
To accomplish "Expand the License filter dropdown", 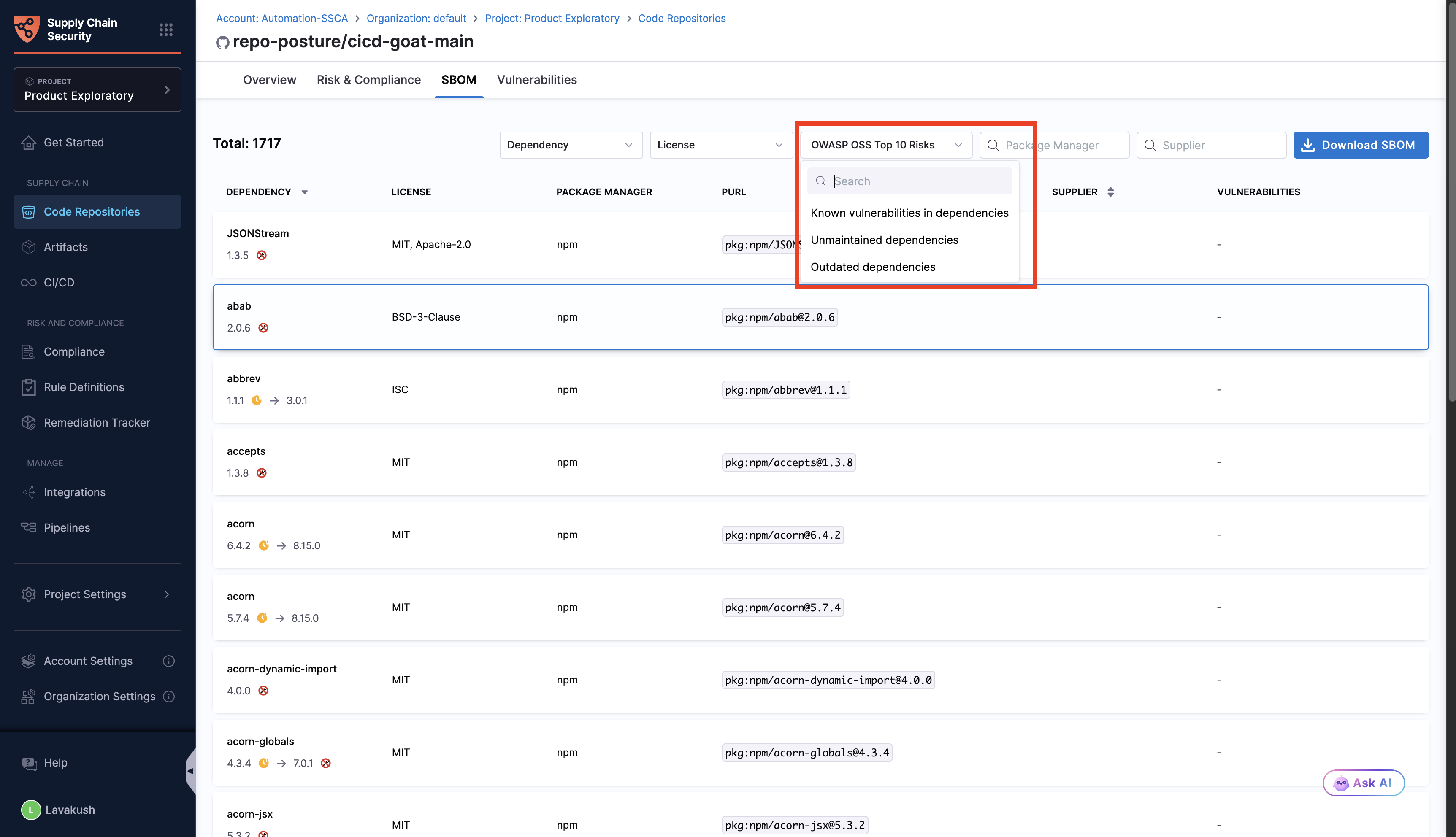I will click(x=720, y=145).
